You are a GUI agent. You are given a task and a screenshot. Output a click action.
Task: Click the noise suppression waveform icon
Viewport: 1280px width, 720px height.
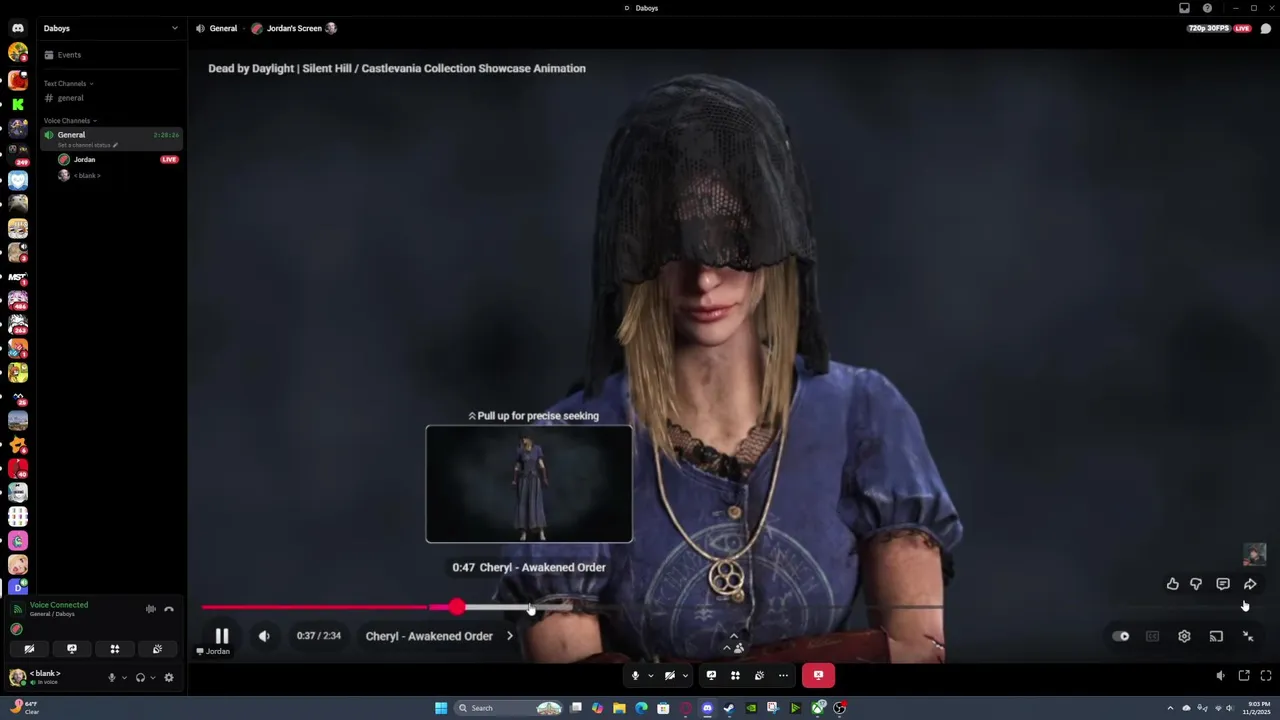point(151,609)
